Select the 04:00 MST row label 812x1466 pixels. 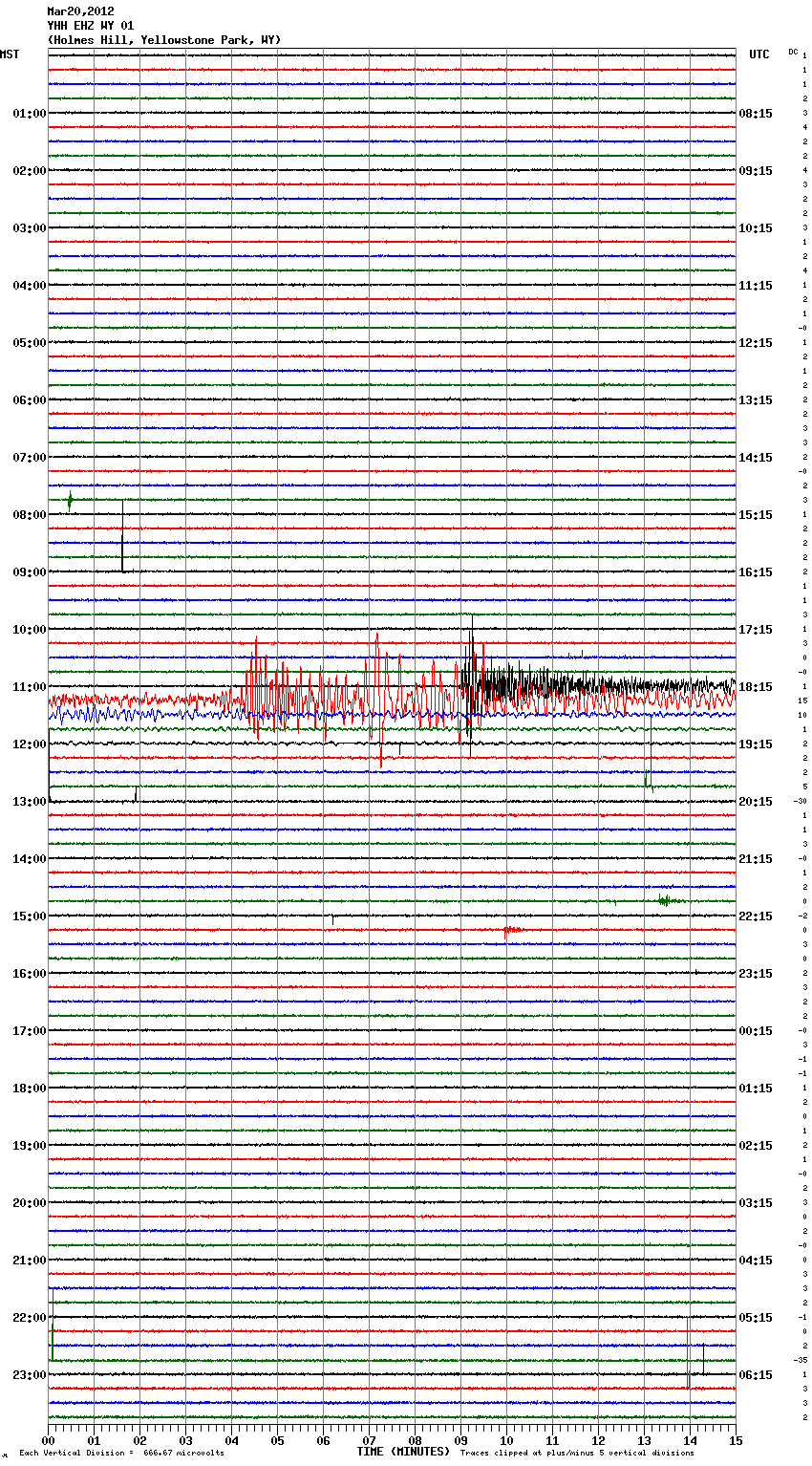point(30,286)
